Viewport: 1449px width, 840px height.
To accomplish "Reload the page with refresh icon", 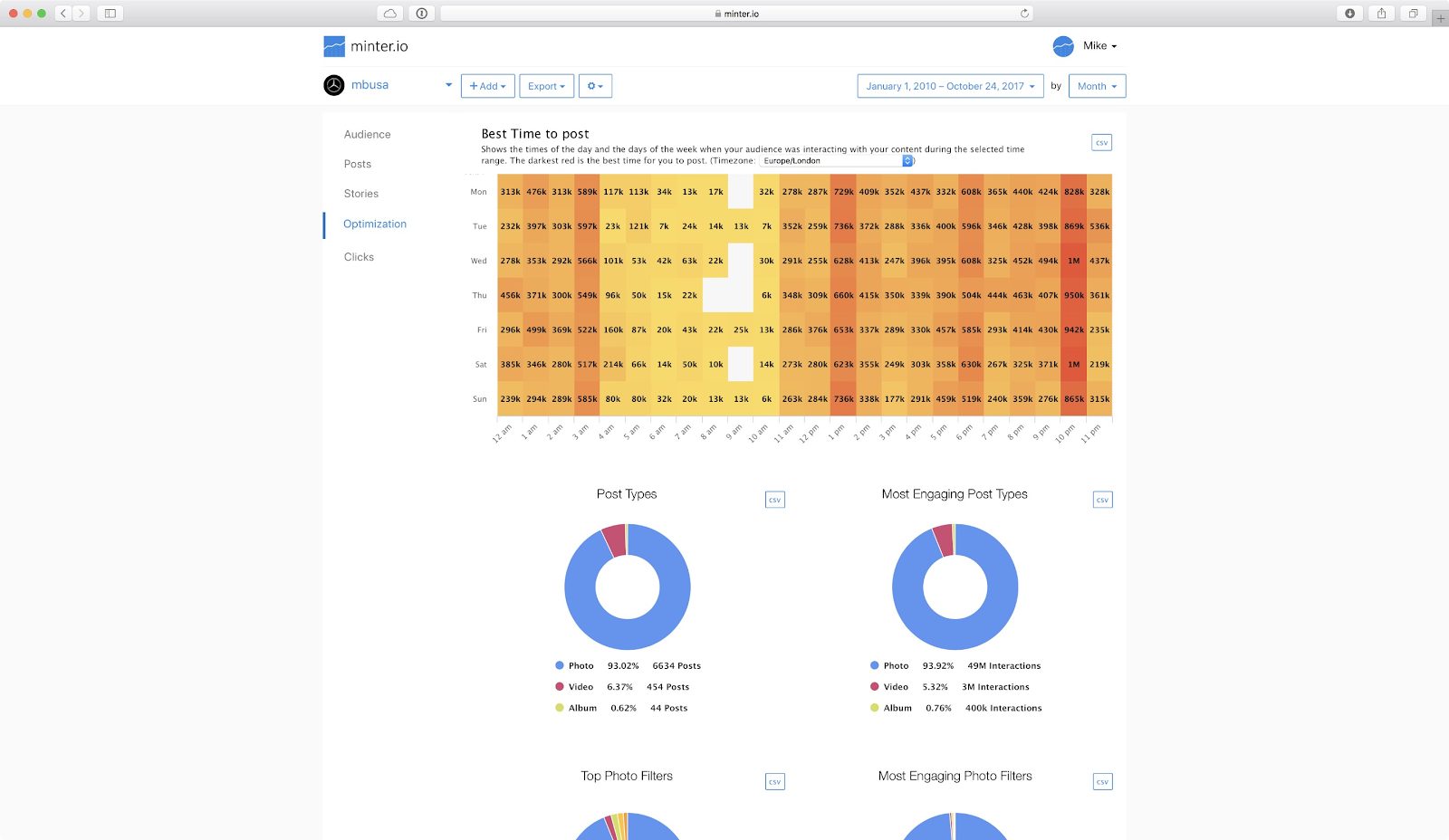I will pos(1024,14).
